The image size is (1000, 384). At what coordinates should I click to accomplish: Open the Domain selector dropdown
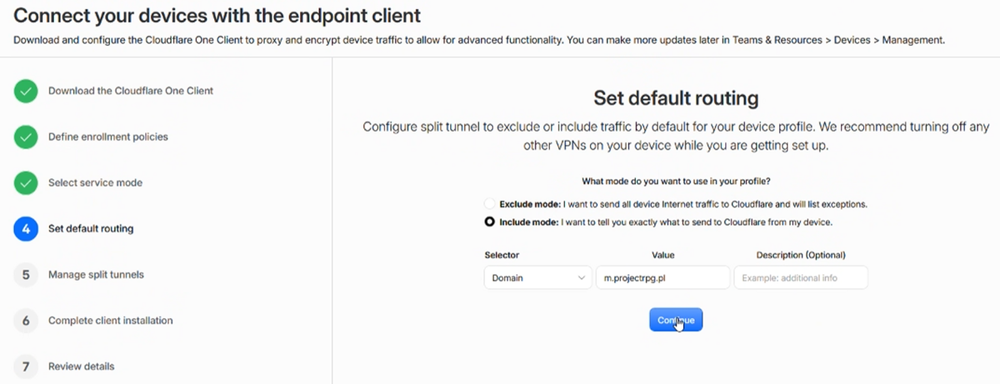coord(538,277)
